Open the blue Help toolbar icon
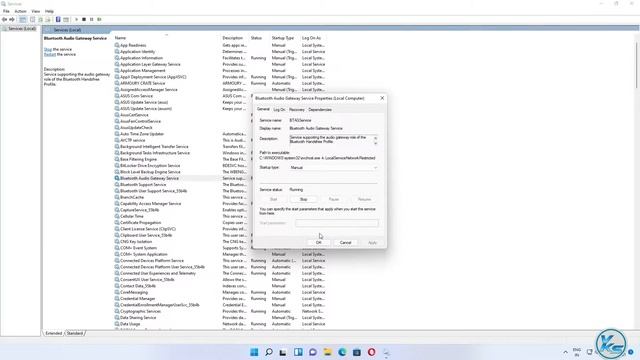640x360 pixels. point(58,20)
